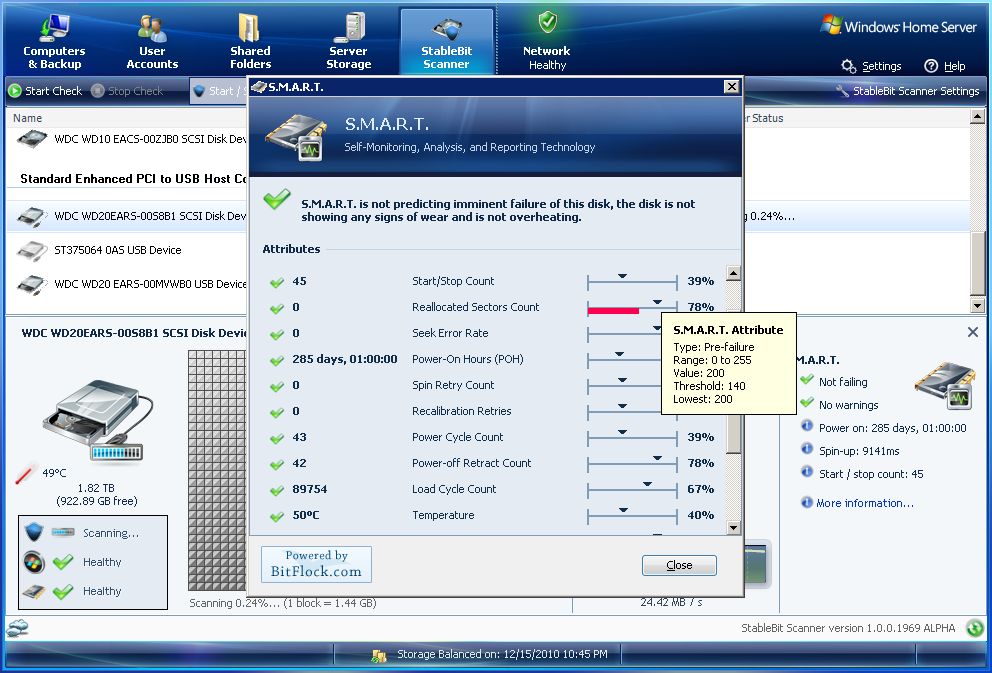The width and height of the screenshot is (992, 673).
Task: Click the info icon beside Spin-up
Action: click(x=807, y=448)
